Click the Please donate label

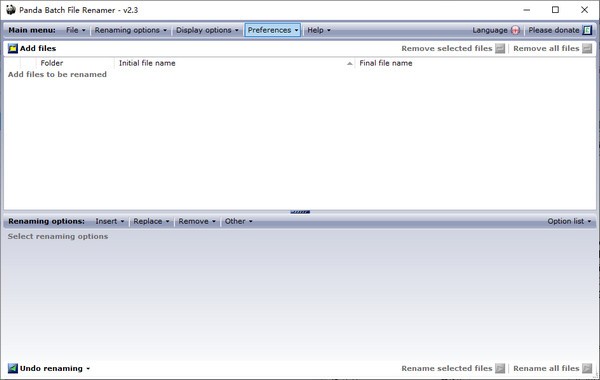[554, 30]
